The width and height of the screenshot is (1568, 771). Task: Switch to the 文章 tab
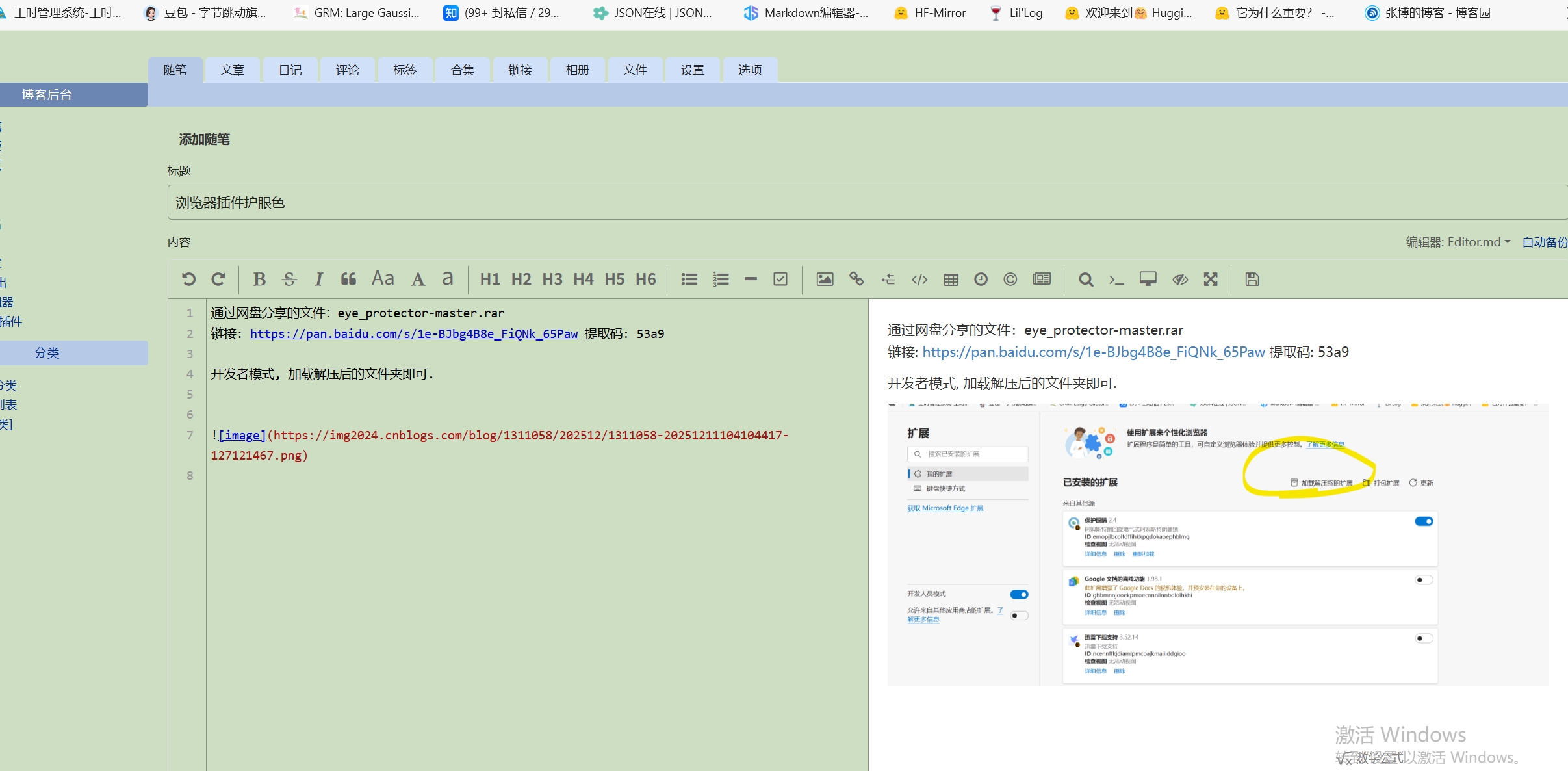point(233,70)
